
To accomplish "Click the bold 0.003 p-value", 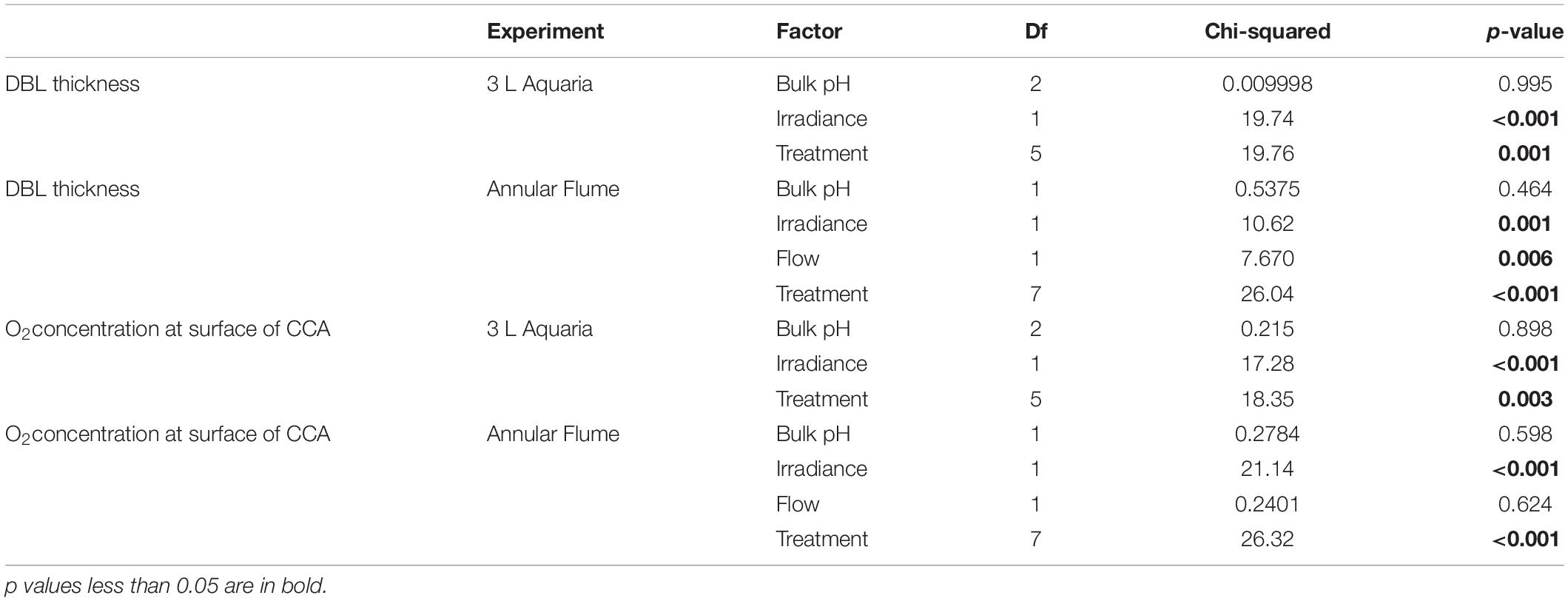I will 1525,399.
